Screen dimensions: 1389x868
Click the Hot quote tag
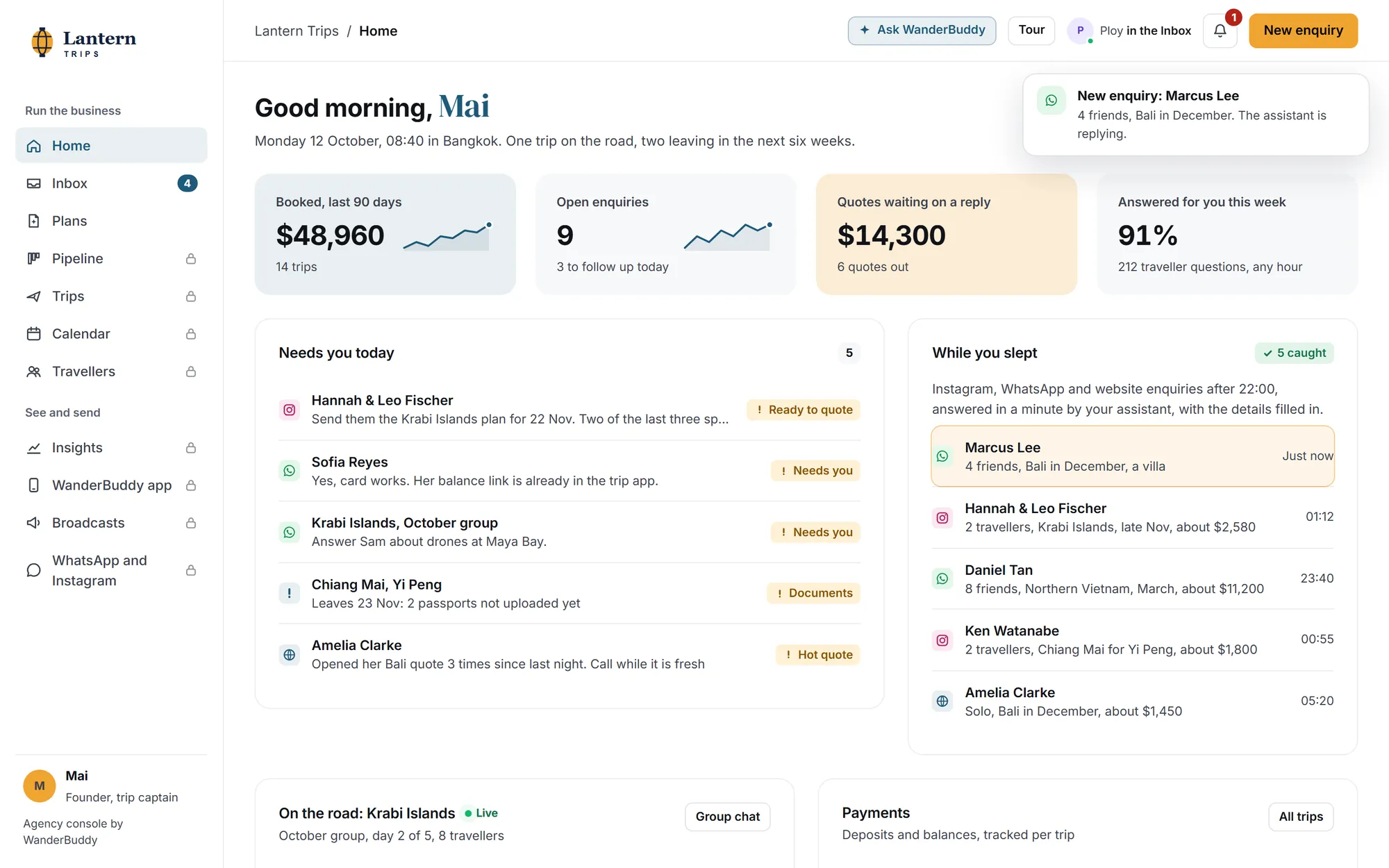(818, 655)
